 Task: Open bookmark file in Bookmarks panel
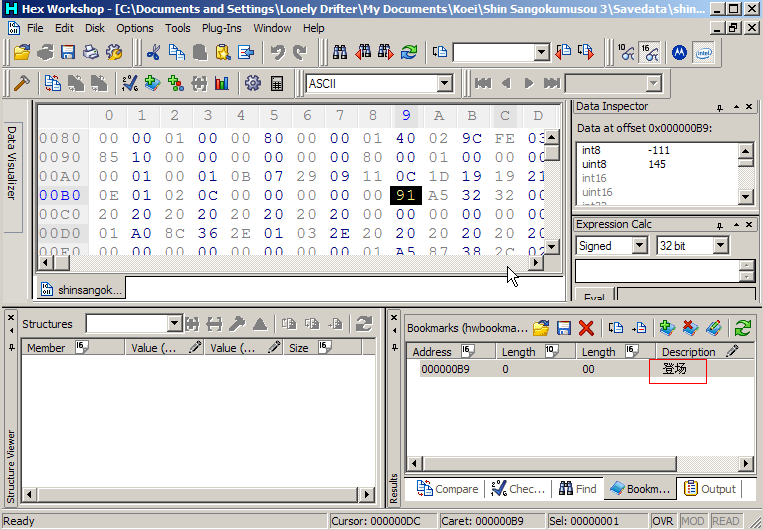pos(540,328)
